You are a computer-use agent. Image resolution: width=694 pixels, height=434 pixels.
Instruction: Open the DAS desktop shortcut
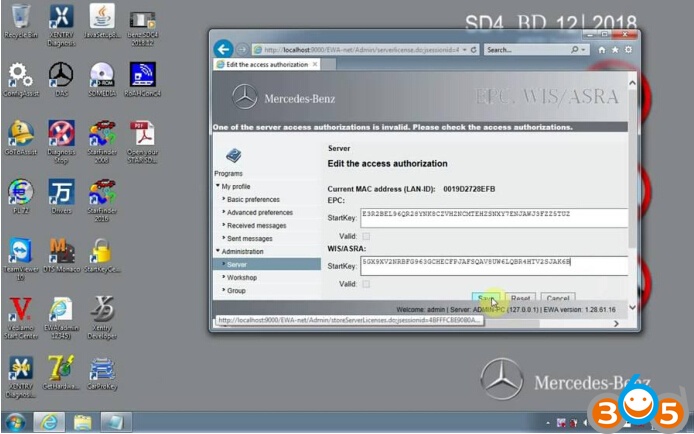coord(61,80)
